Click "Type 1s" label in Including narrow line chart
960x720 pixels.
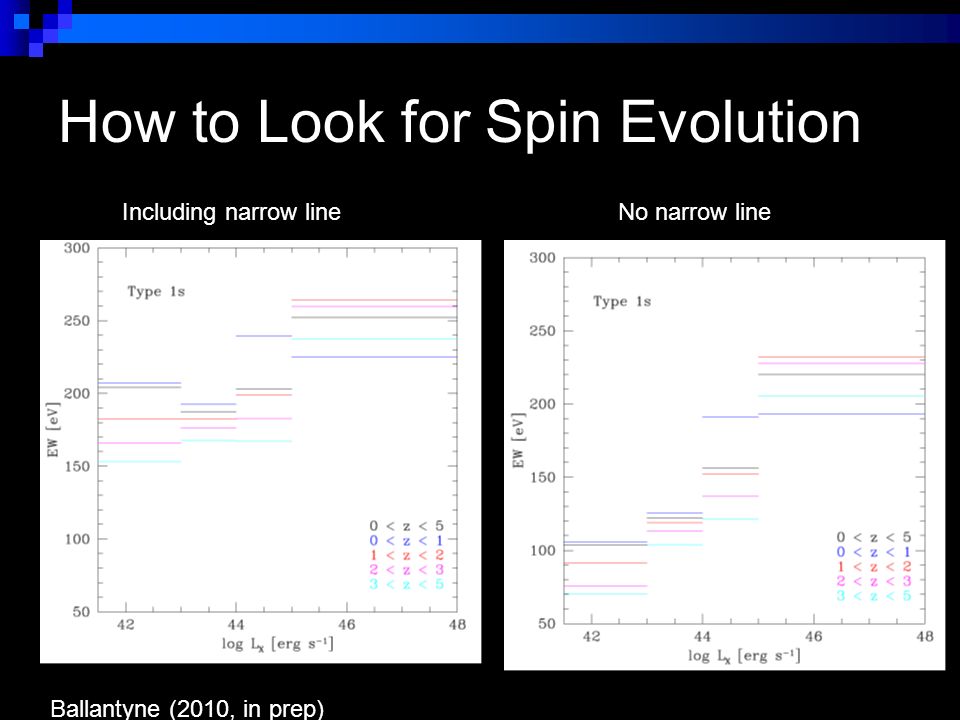click(x=156, y=291)
